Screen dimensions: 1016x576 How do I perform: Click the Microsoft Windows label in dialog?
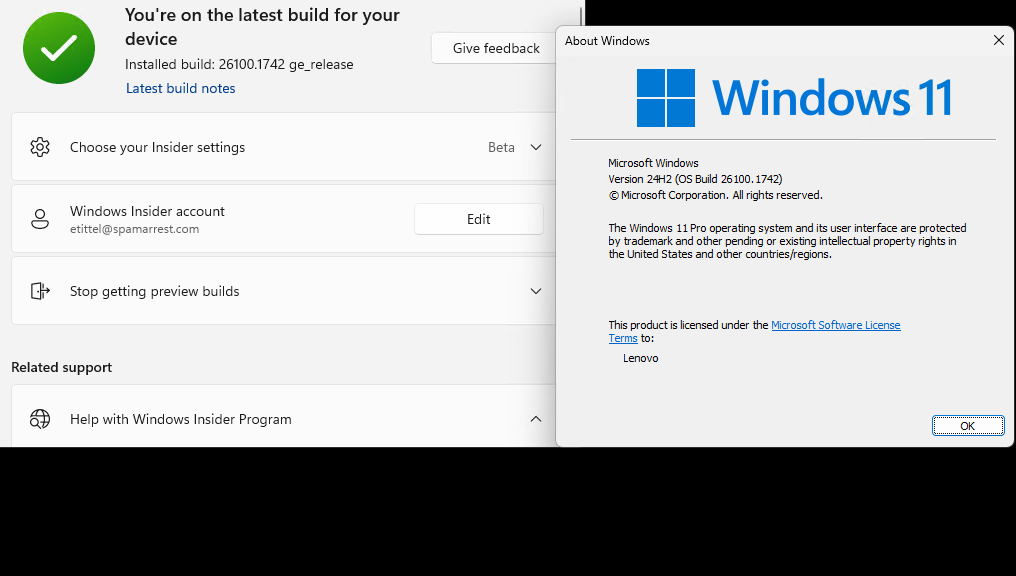(x=653, y=163)
